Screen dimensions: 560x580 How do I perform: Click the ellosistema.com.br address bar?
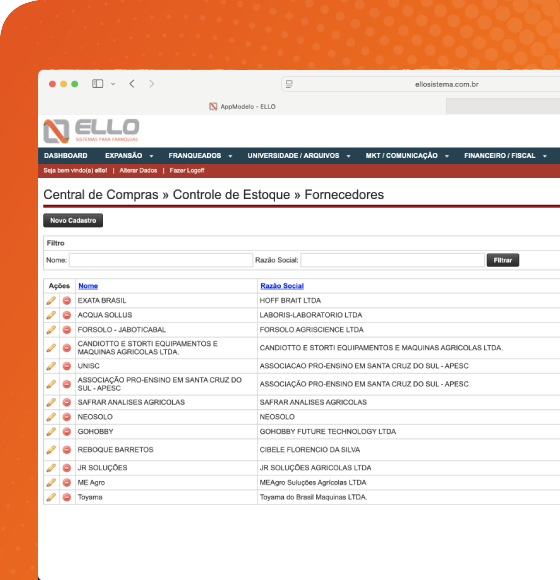click(x=421, y=84)
